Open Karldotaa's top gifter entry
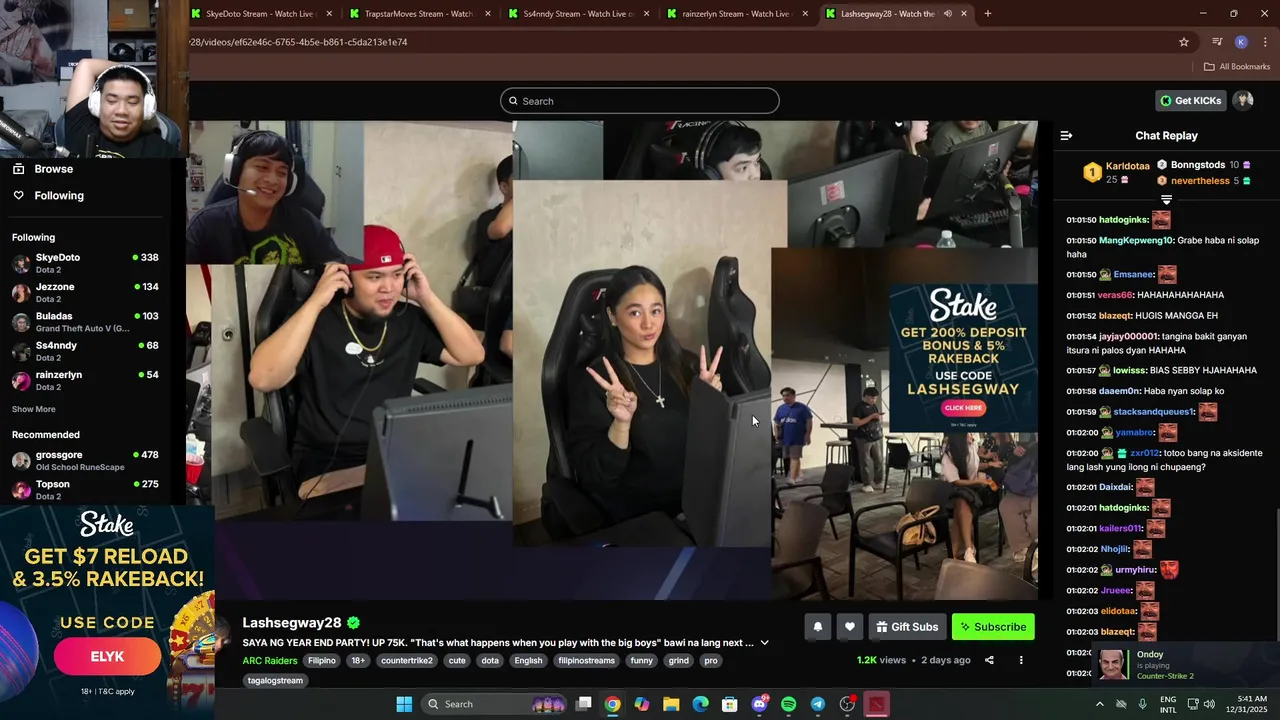Screen dimensions: 1280x720 pyautogui.click(x=1118, y=172)
